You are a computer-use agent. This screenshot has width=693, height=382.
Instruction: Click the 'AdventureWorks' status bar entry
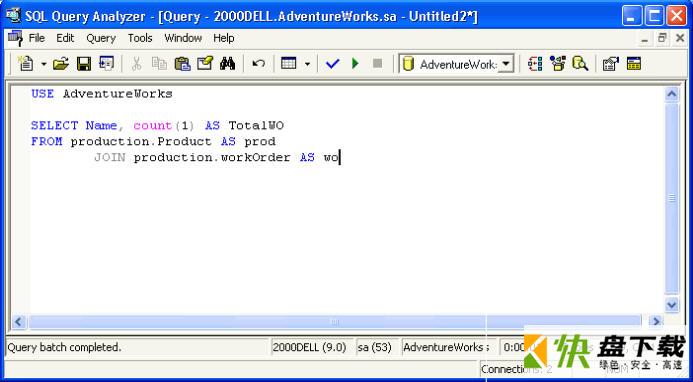443,348
